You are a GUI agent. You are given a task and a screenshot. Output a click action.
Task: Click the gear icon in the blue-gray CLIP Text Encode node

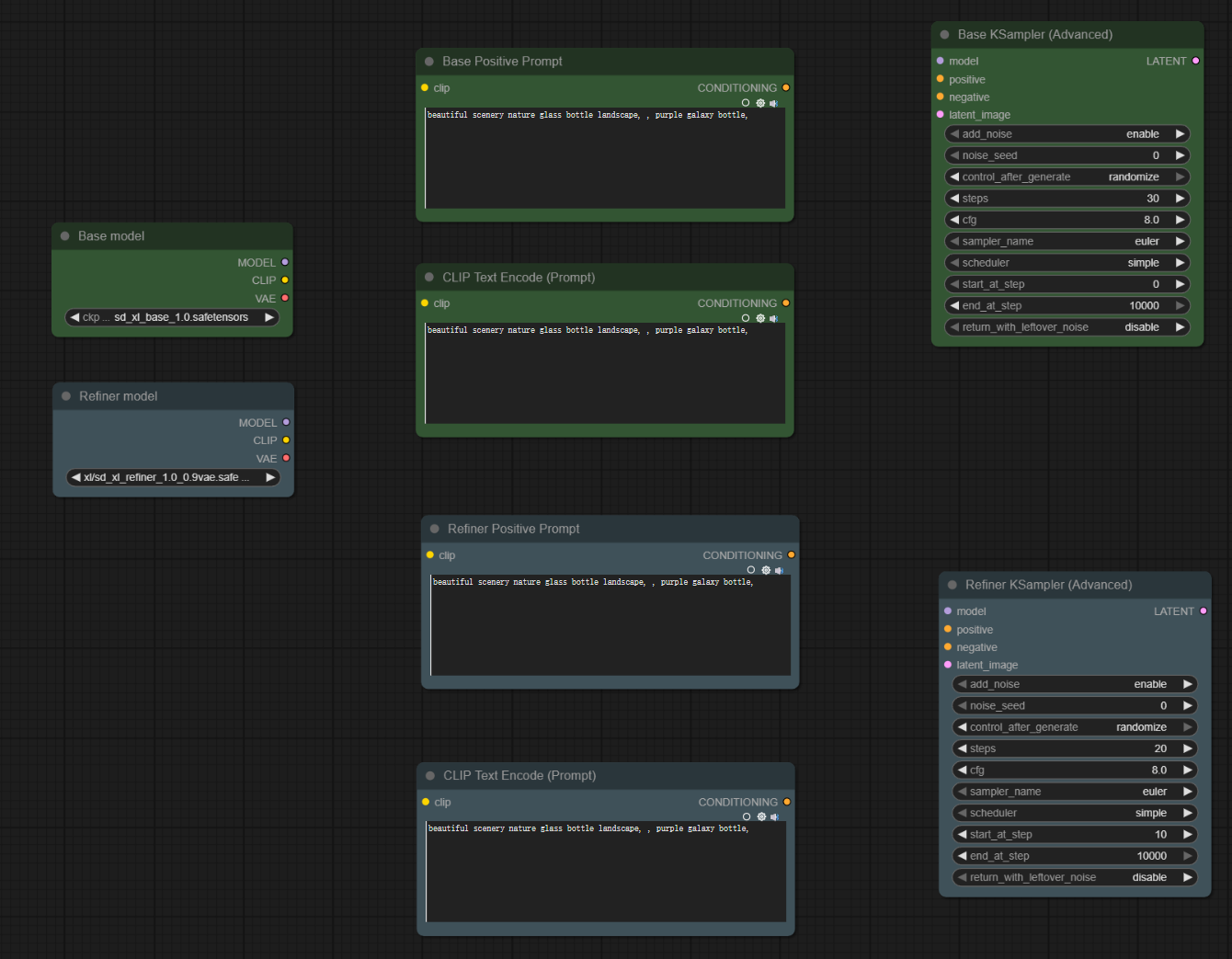tap(761, 816)
